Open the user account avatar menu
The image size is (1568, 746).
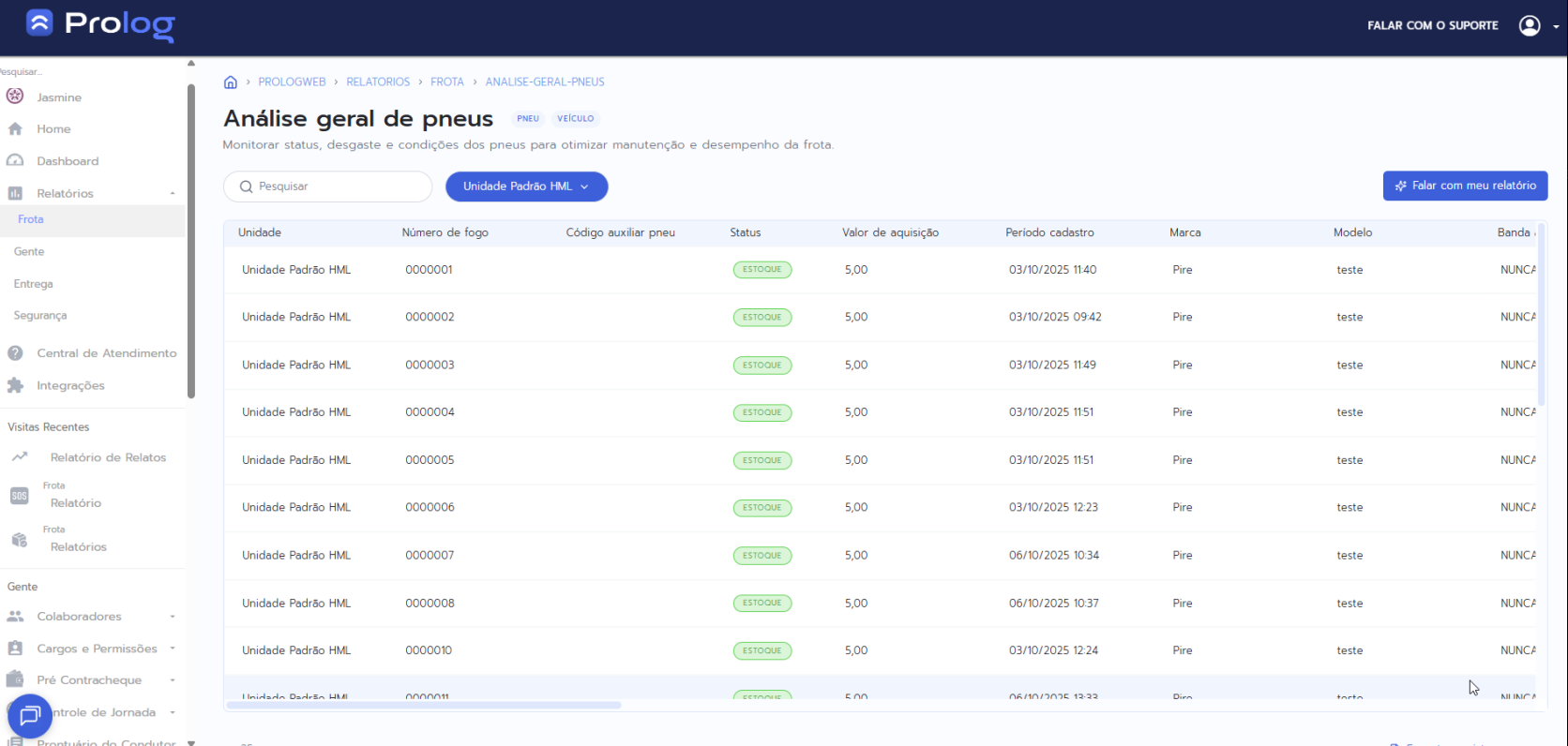pyautogui.click(x=1530, y=25)
